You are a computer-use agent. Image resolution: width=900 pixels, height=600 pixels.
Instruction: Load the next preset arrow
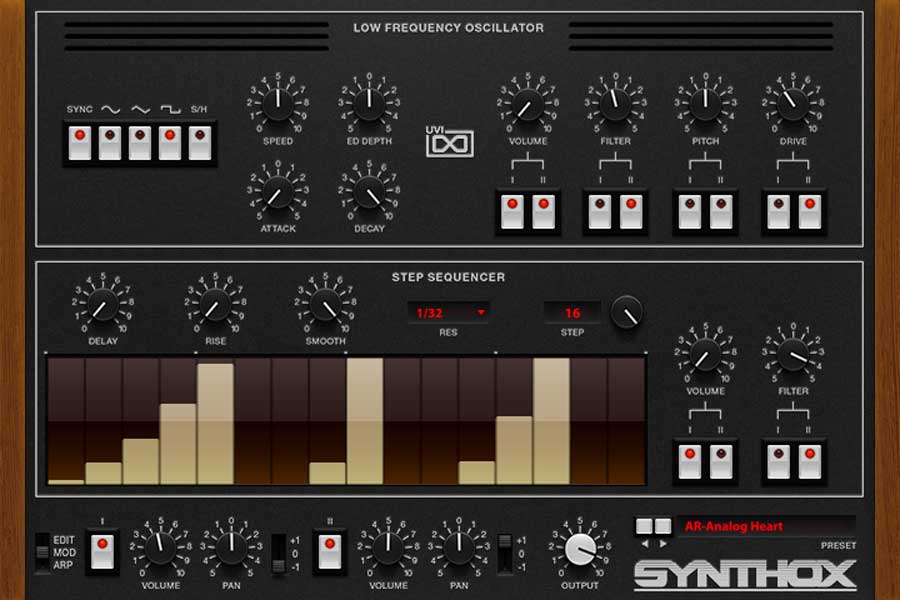pos(663,543)
